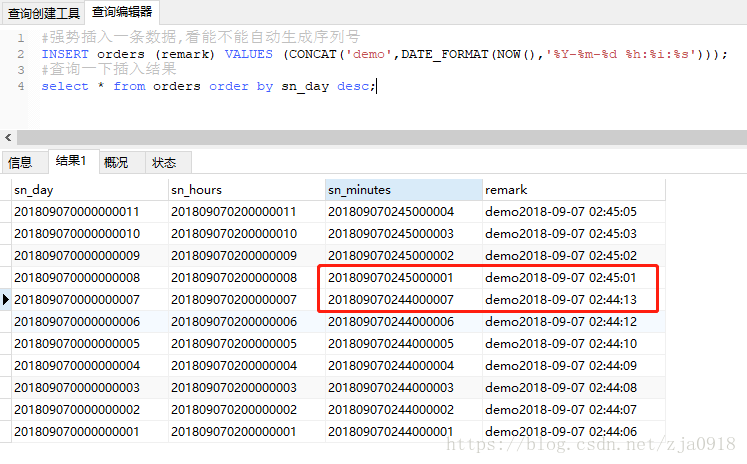
Task: Select sn_minutes cell 201809070245000002
Action: pos(404,256)
